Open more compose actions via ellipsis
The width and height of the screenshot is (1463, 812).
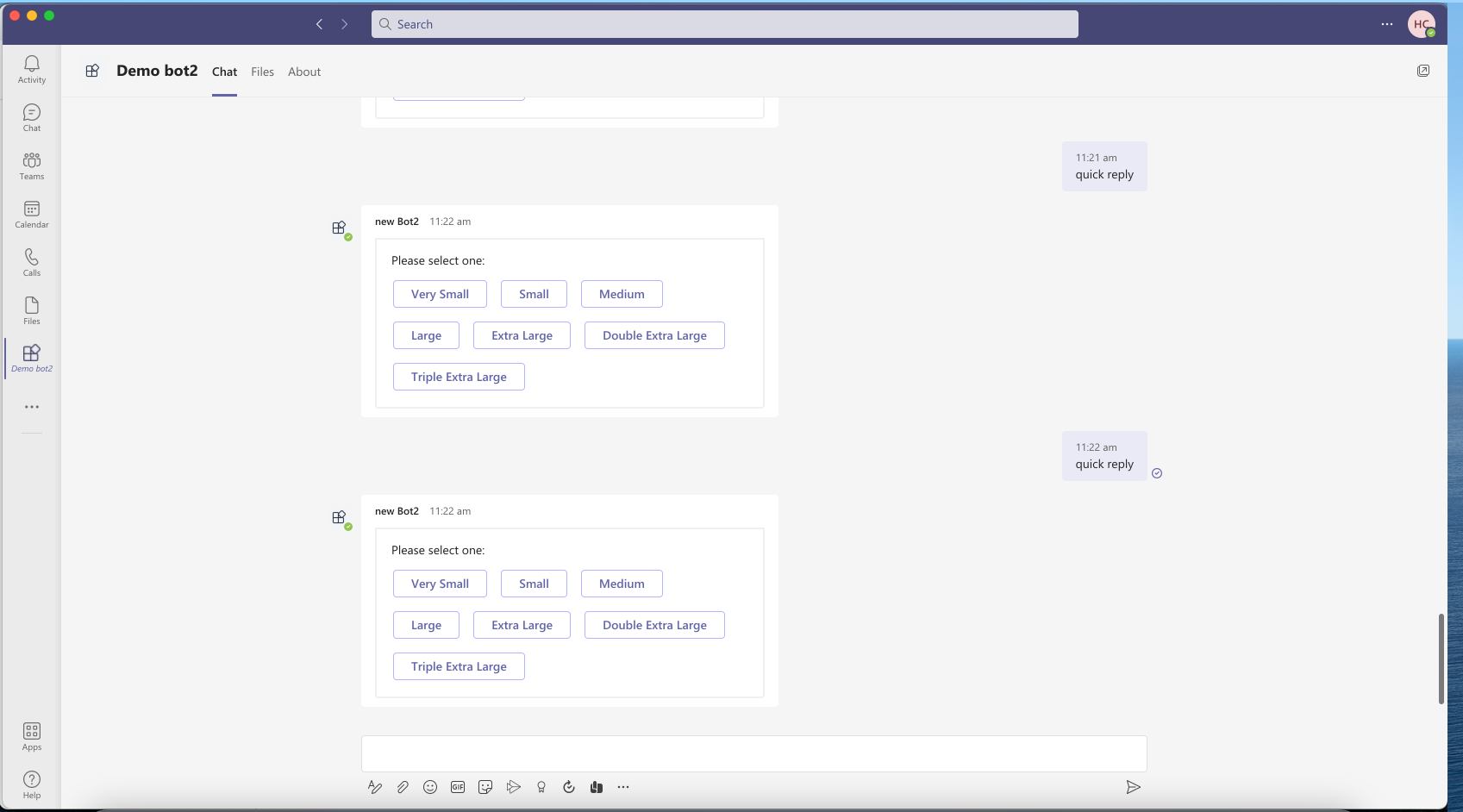pyautogui.click(x=623, y=787)
